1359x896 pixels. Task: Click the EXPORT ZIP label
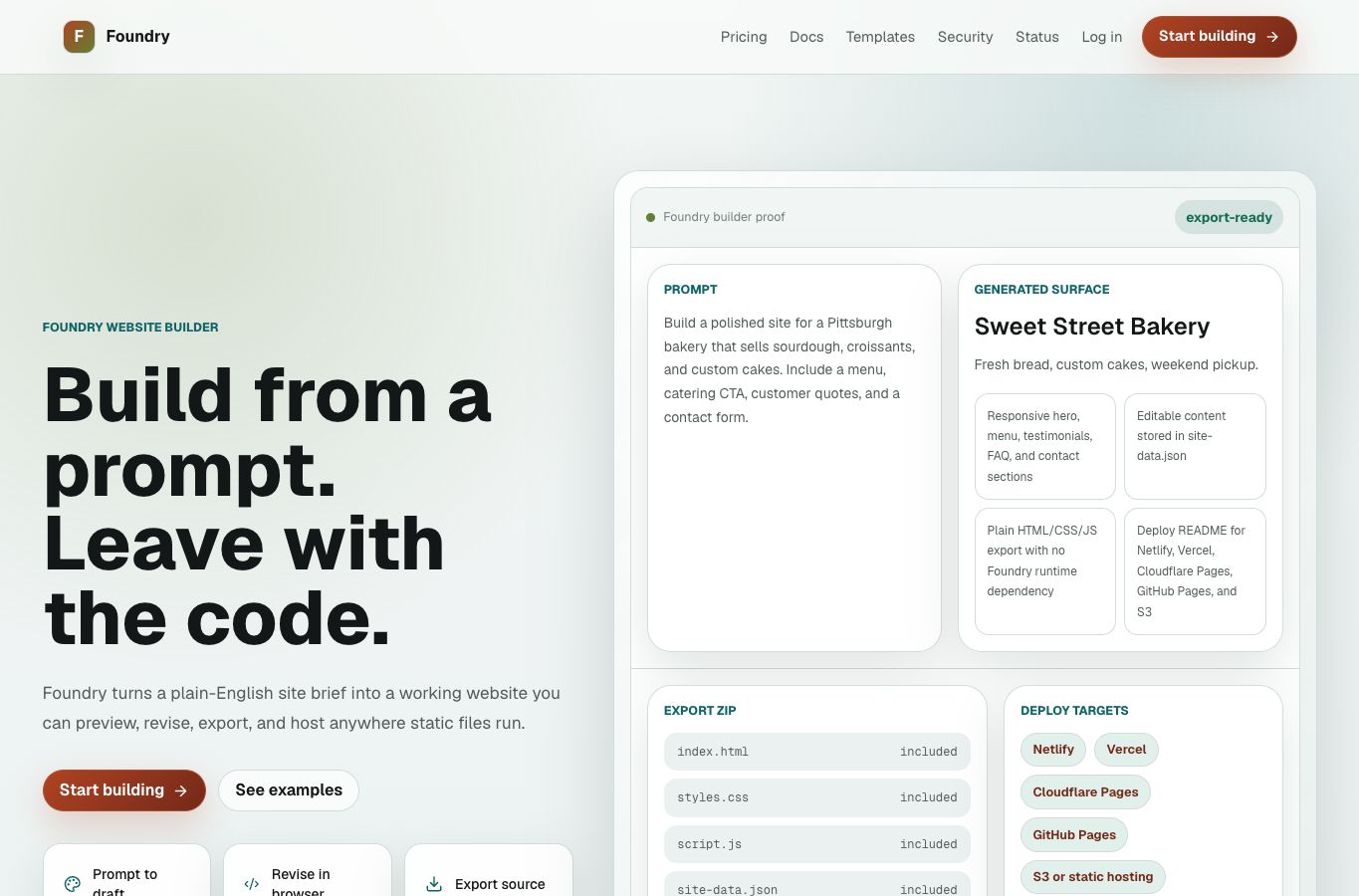[700, 711]
